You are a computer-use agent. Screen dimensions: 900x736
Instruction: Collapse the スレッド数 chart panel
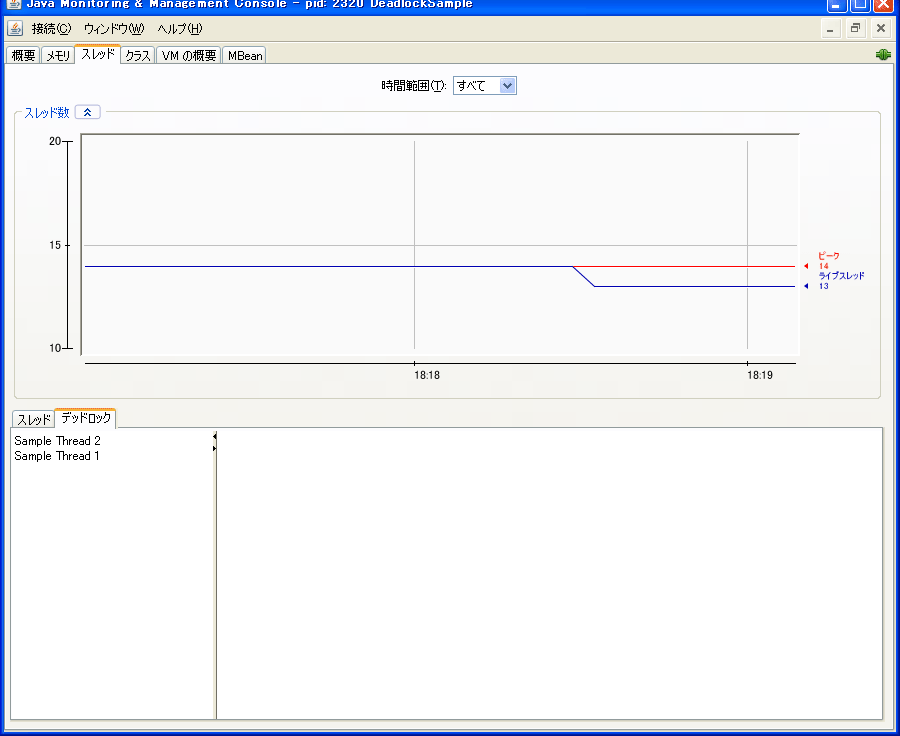click(88, 112)
